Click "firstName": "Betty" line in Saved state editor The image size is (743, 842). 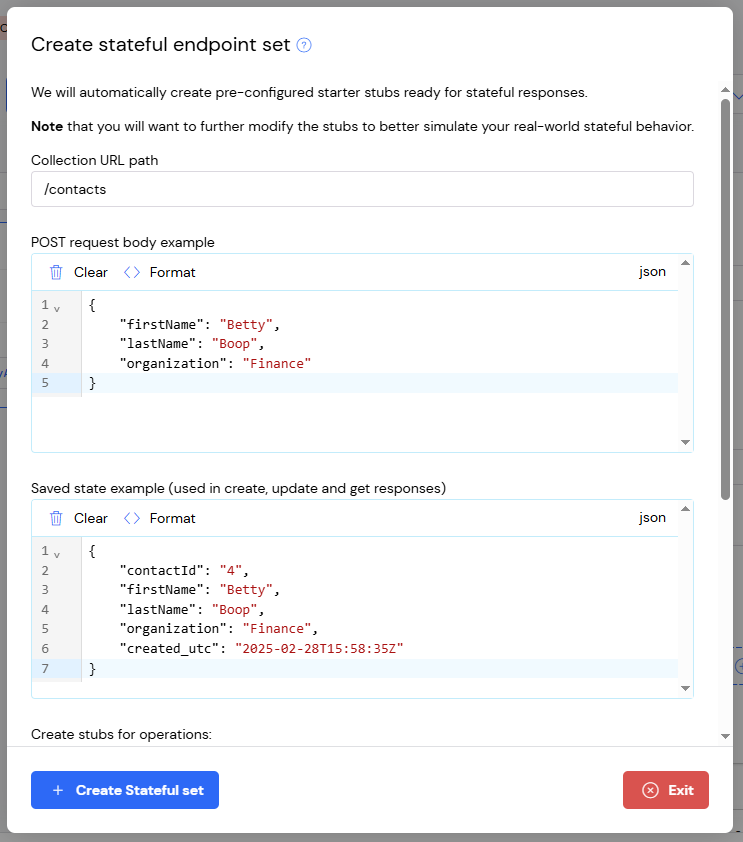199,590
